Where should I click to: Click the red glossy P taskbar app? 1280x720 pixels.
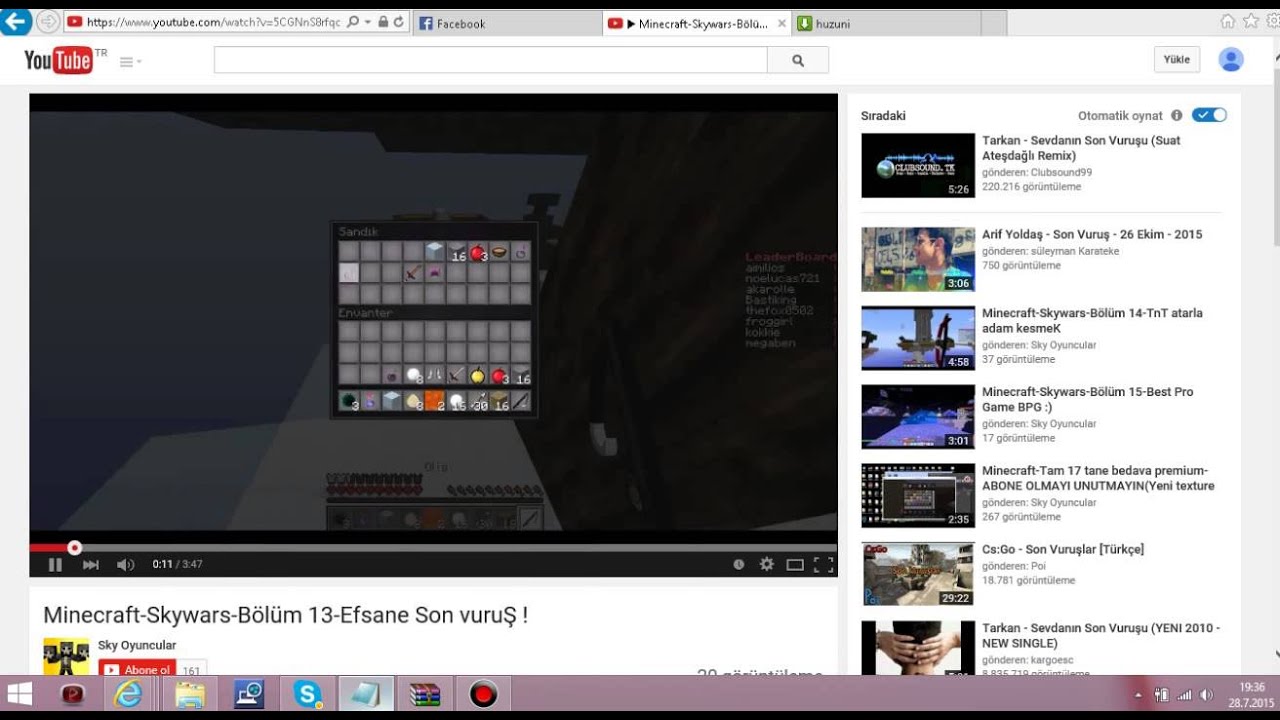[x=72, y=694]
